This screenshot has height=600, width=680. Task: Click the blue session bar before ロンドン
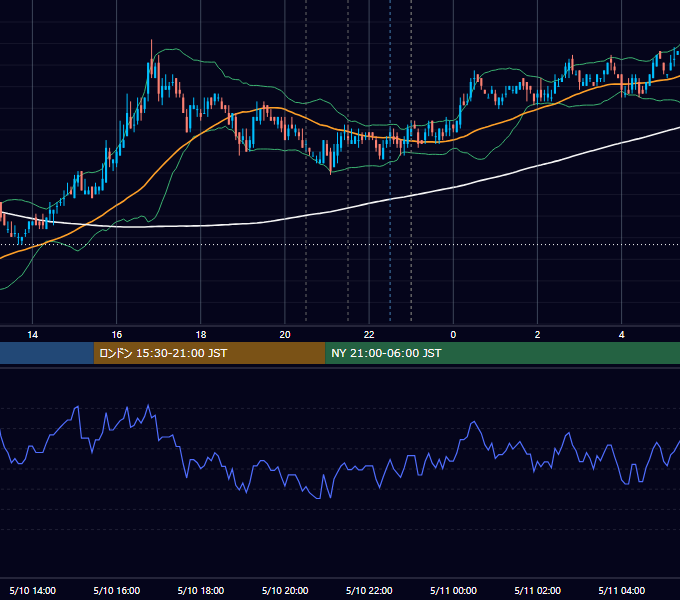pos(47,353)
